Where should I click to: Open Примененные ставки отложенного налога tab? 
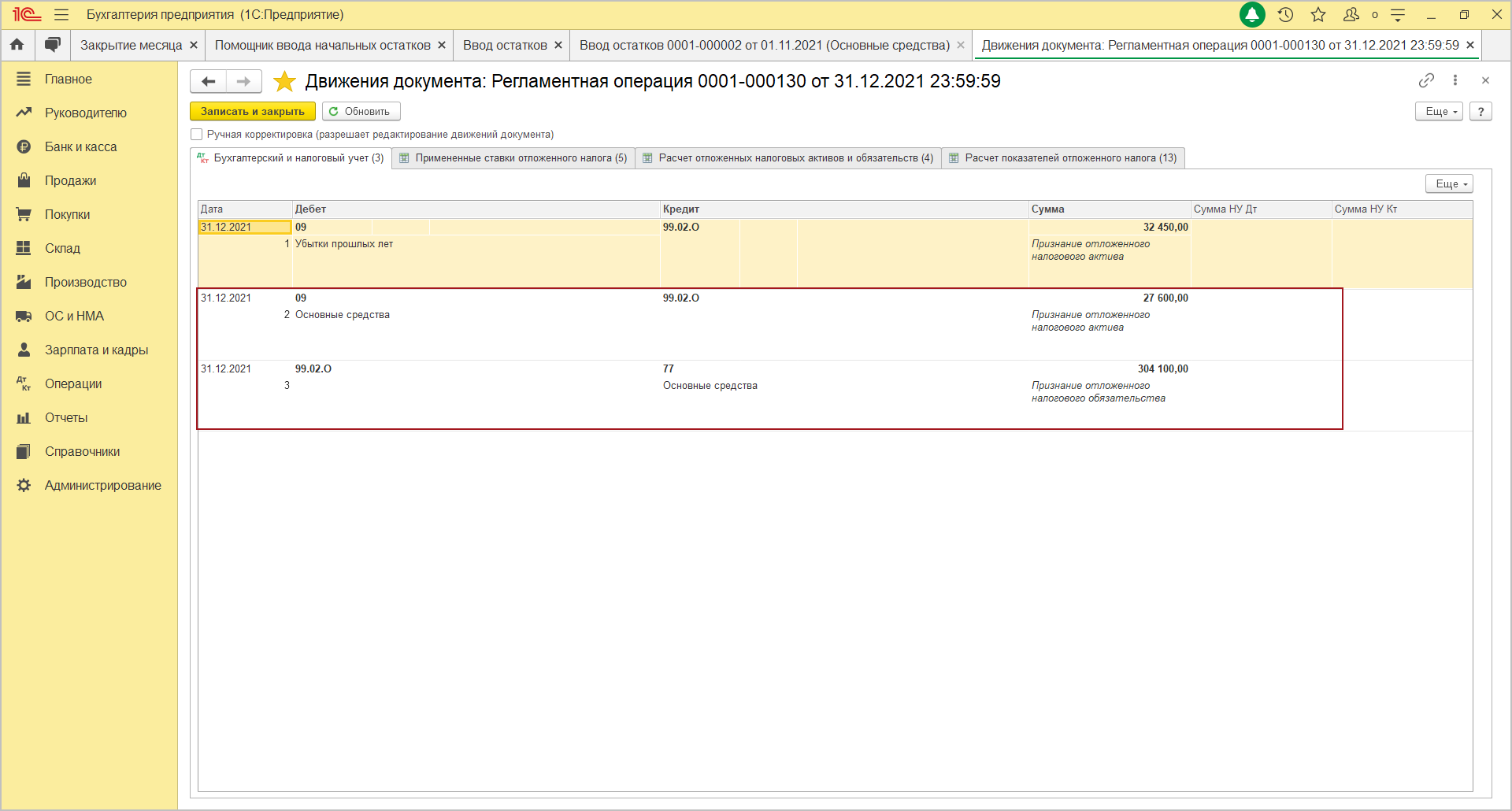(513, 158)
